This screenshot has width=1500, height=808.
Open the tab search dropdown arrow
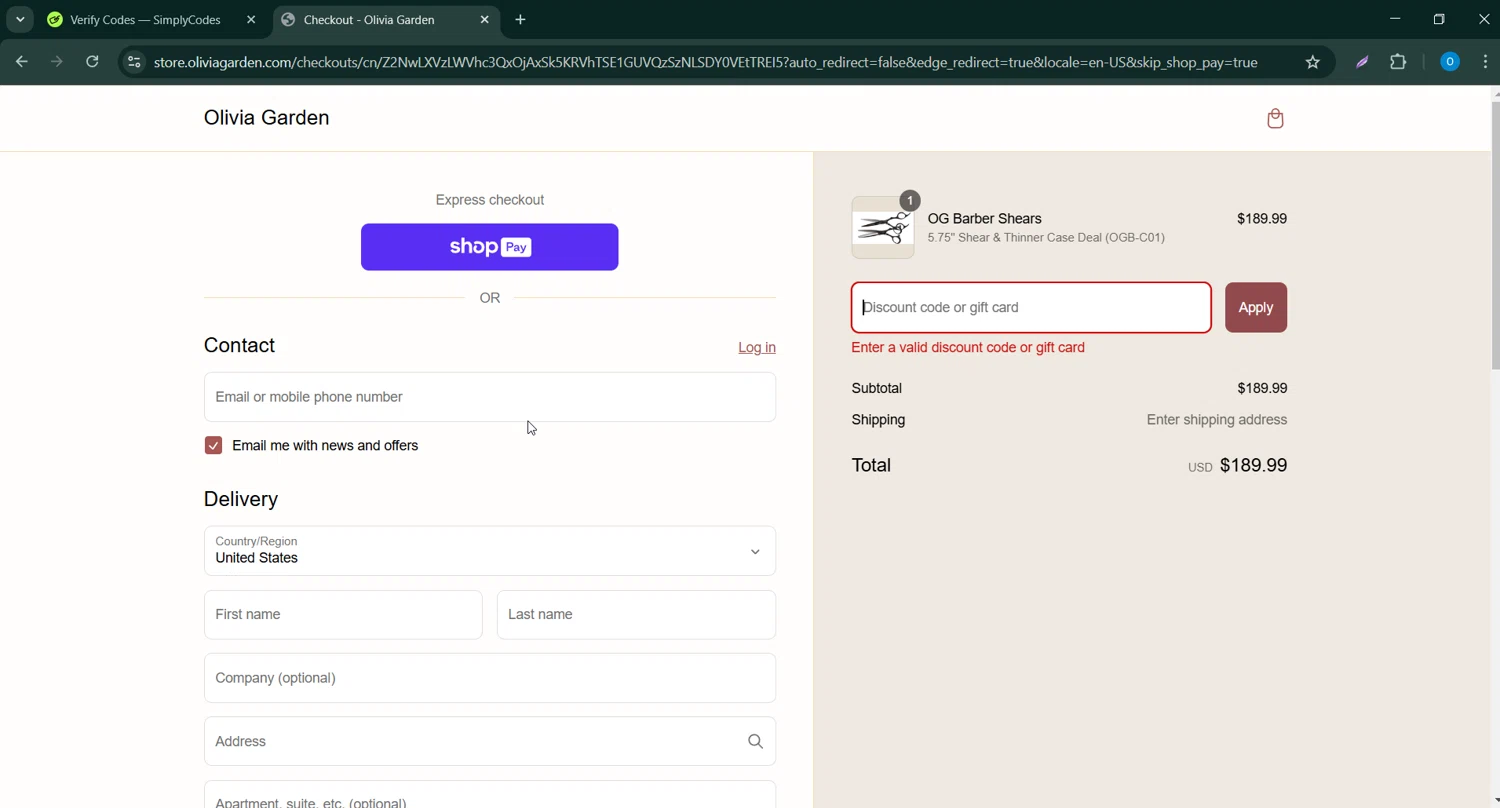click(20, 19)
